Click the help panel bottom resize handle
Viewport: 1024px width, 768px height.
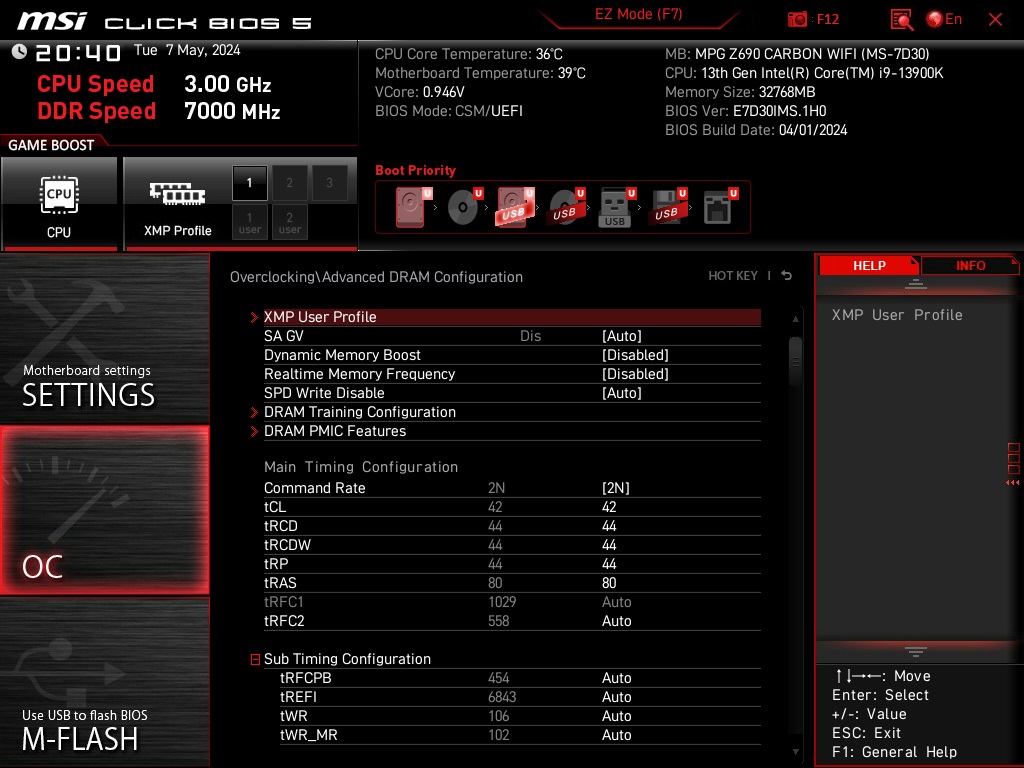916,652
